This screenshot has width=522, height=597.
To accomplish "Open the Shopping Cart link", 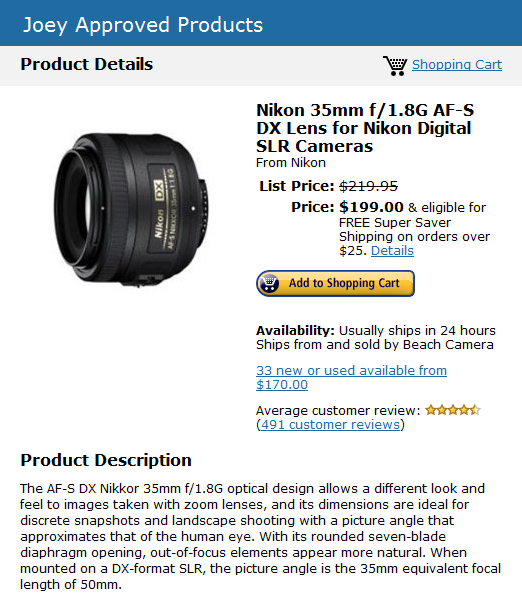I will (457, 65).
